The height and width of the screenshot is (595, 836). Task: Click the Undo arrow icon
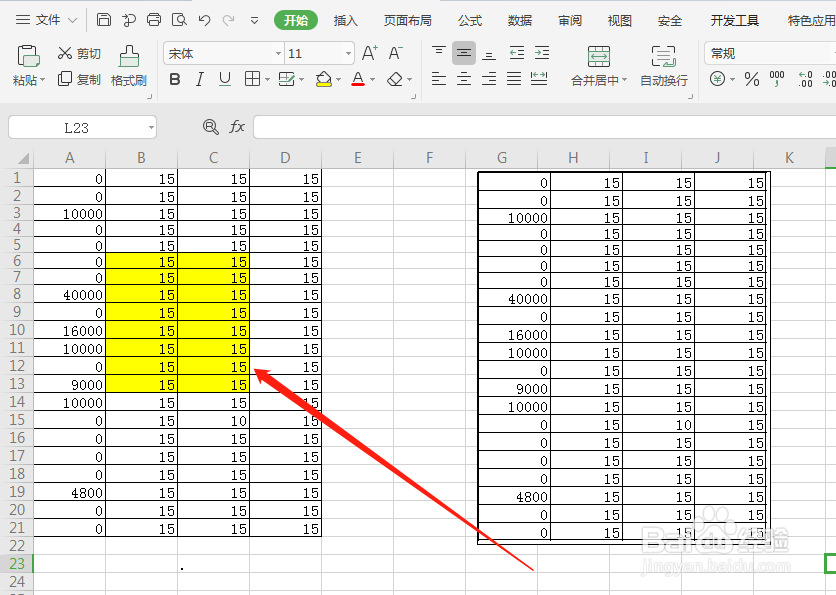204,20
